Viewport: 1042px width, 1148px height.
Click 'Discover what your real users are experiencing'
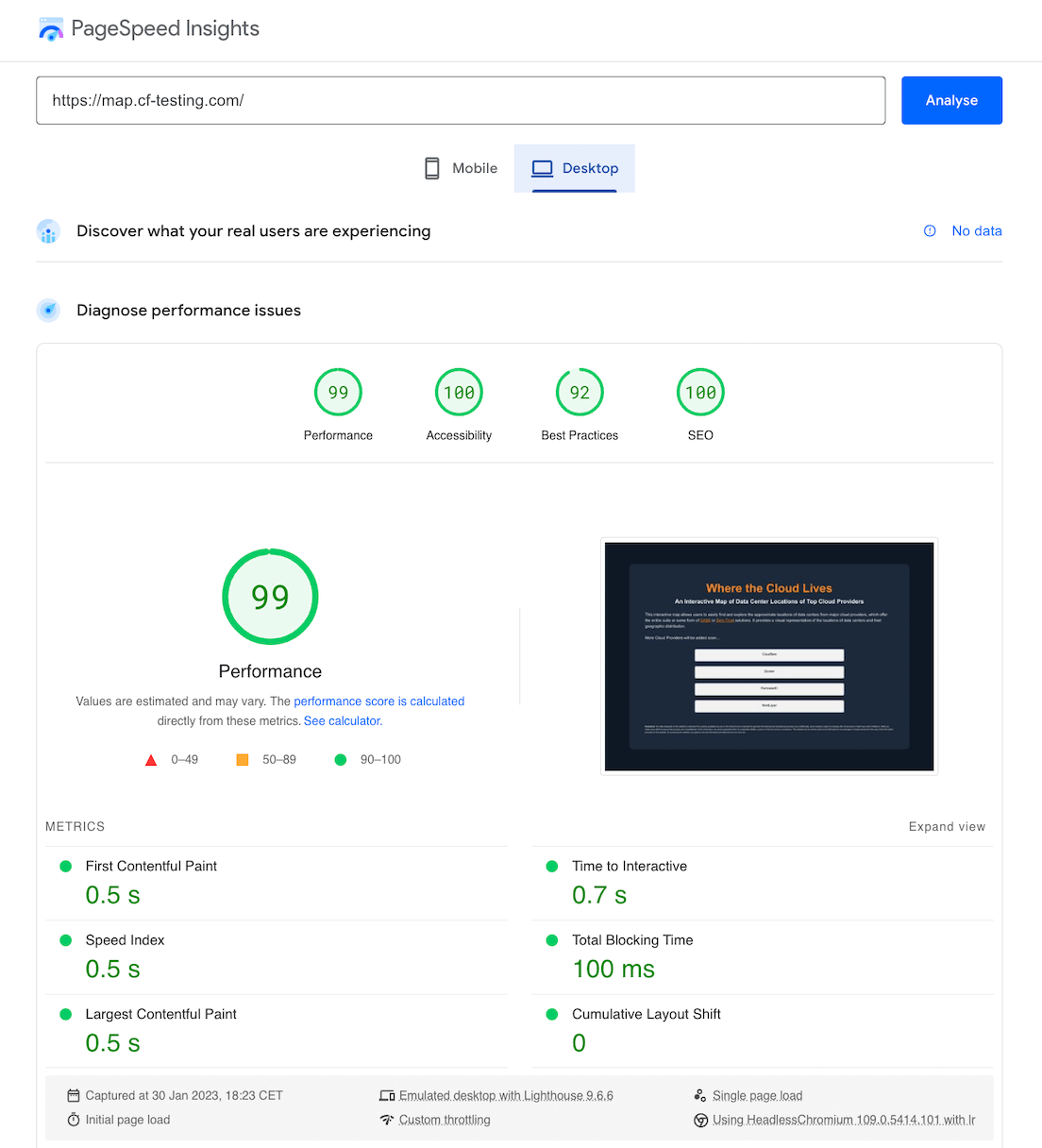[254, 231]
